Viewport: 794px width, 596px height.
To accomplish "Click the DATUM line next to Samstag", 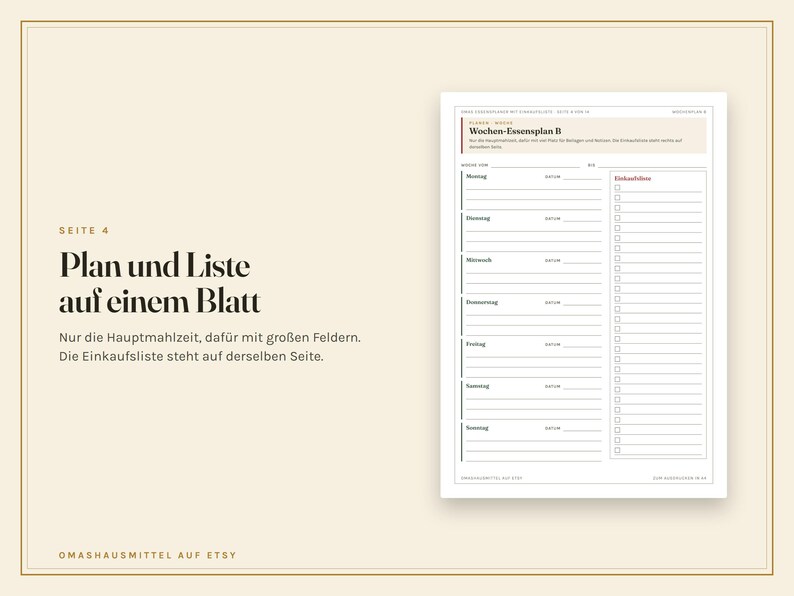I will 582,387.
